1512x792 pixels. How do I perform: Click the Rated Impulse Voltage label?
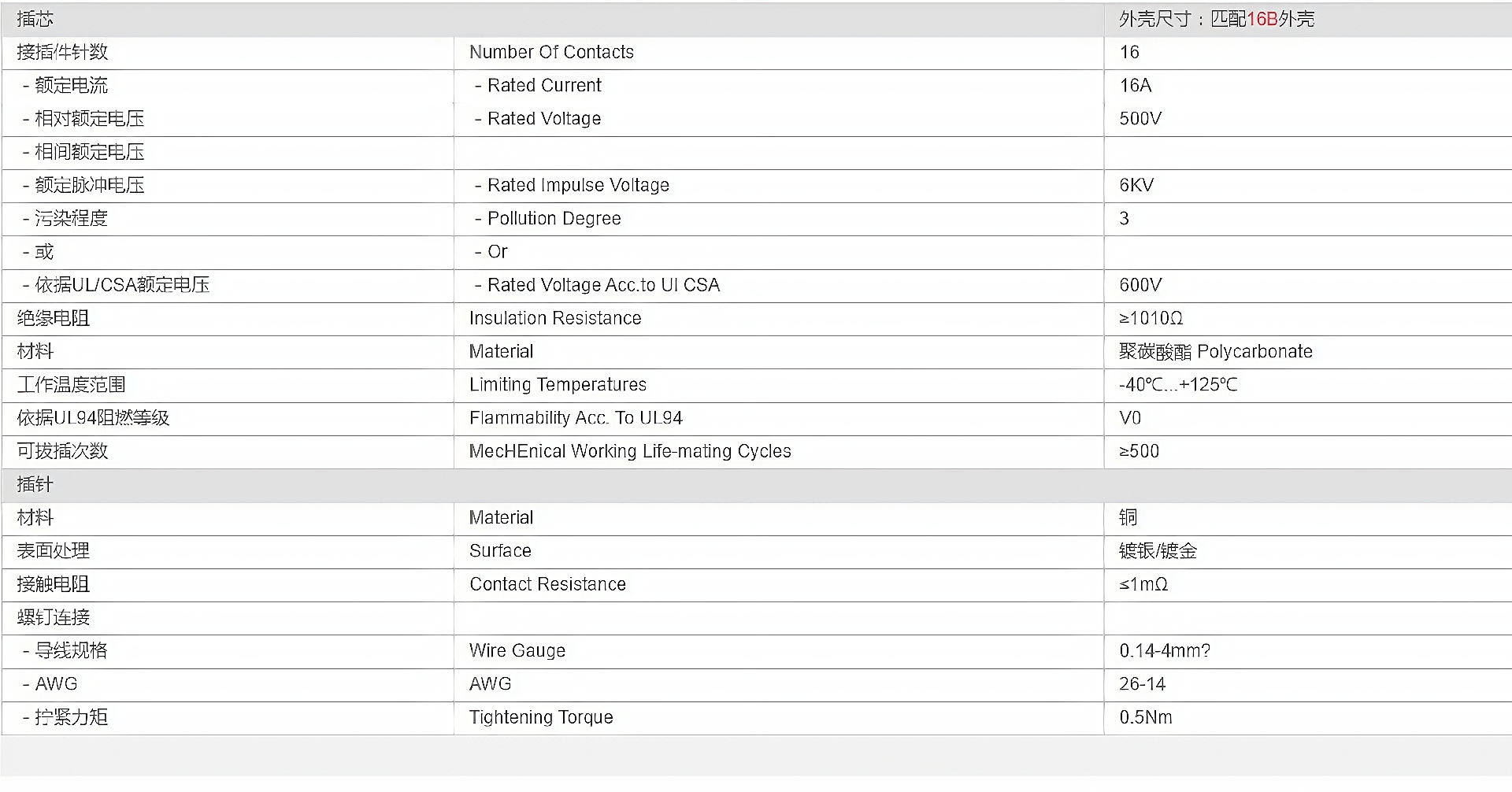tap(578, 185)
